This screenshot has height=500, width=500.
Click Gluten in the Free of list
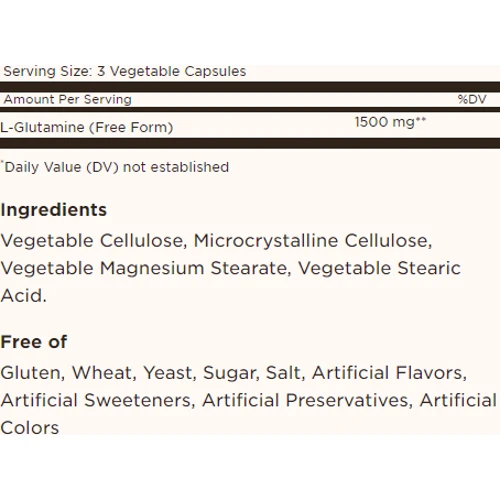click(33, 373)
